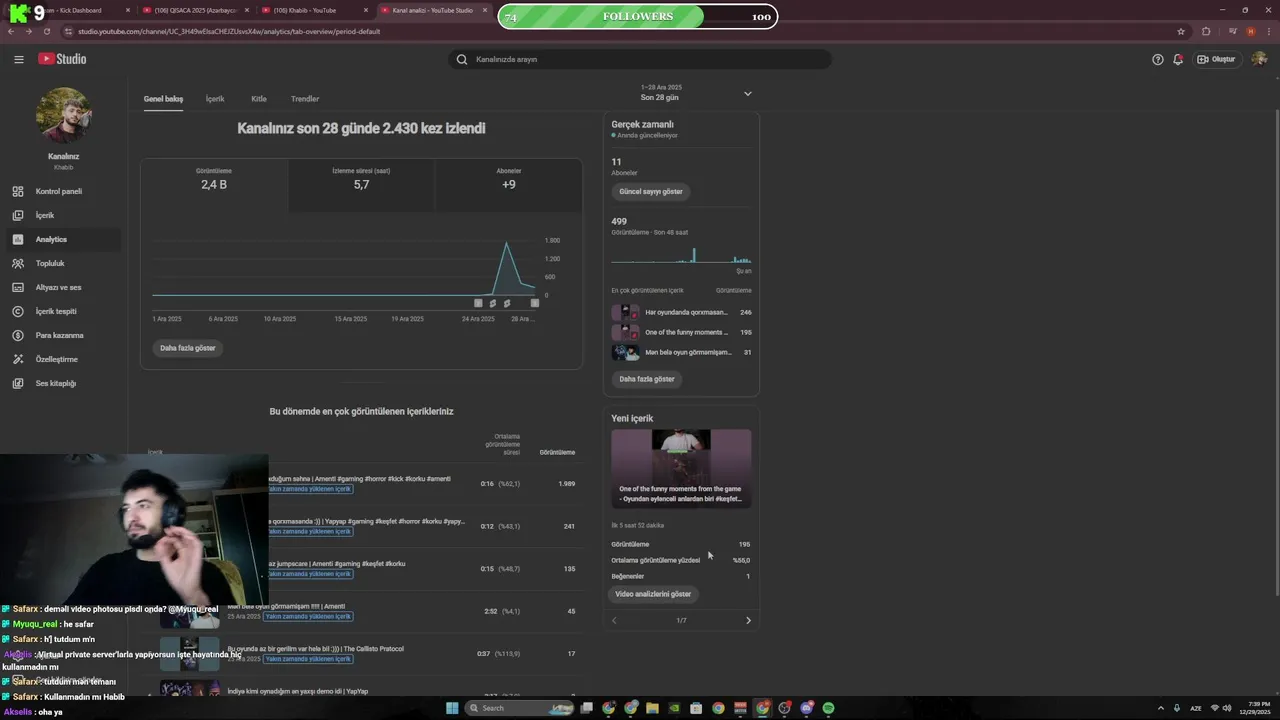Viewport: 1280px width, 720px height.
Task: Click the search magnifier icon
Action: click(462, 59)
